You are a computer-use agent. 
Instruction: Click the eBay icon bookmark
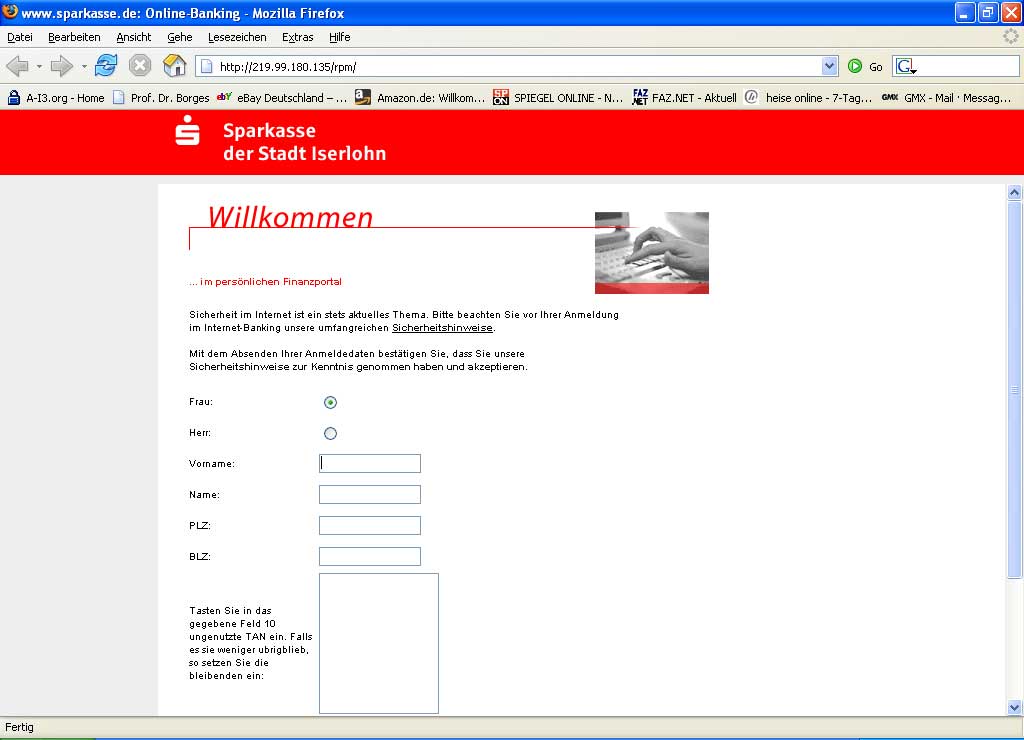tap(225, 97)
